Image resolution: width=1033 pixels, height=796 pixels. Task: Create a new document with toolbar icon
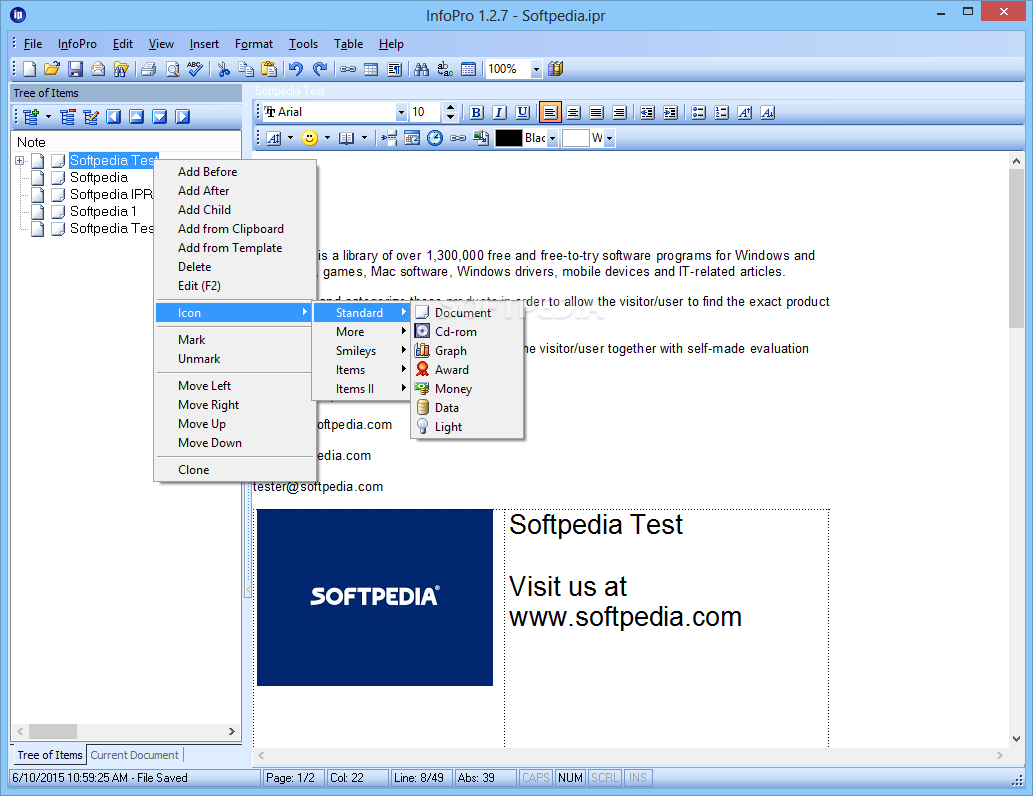click(x=29, y=69)
